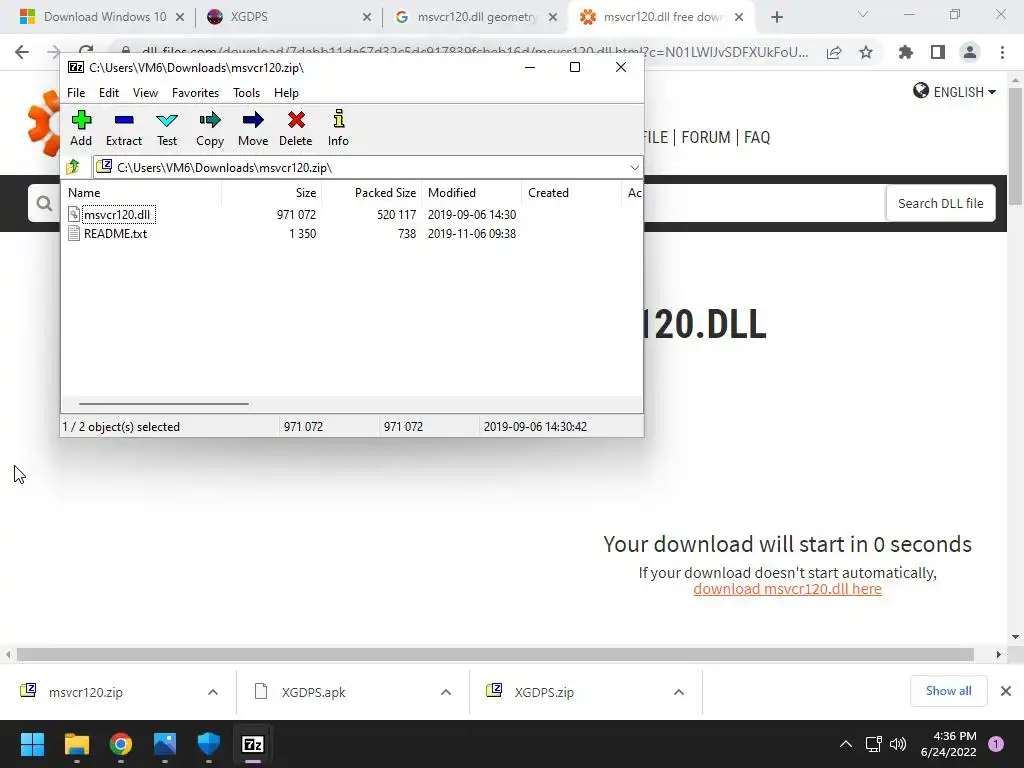The height and width of the screenshot is (768, 1024).
Task: Share this page icon in address bar
Action: pyautogui.click(x=834, y=53)
